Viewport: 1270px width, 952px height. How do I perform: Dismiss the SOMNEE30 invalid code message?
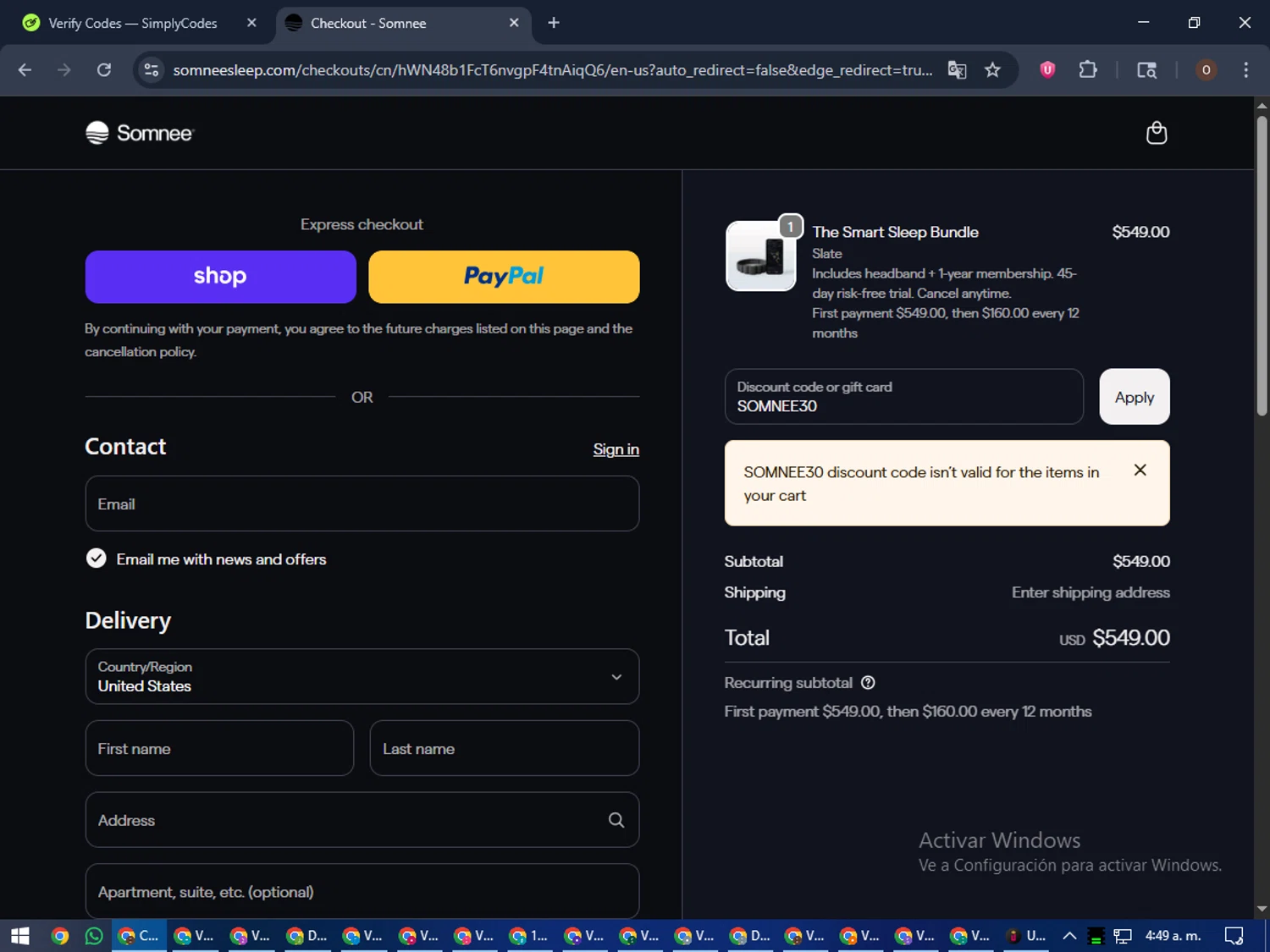1140,470
